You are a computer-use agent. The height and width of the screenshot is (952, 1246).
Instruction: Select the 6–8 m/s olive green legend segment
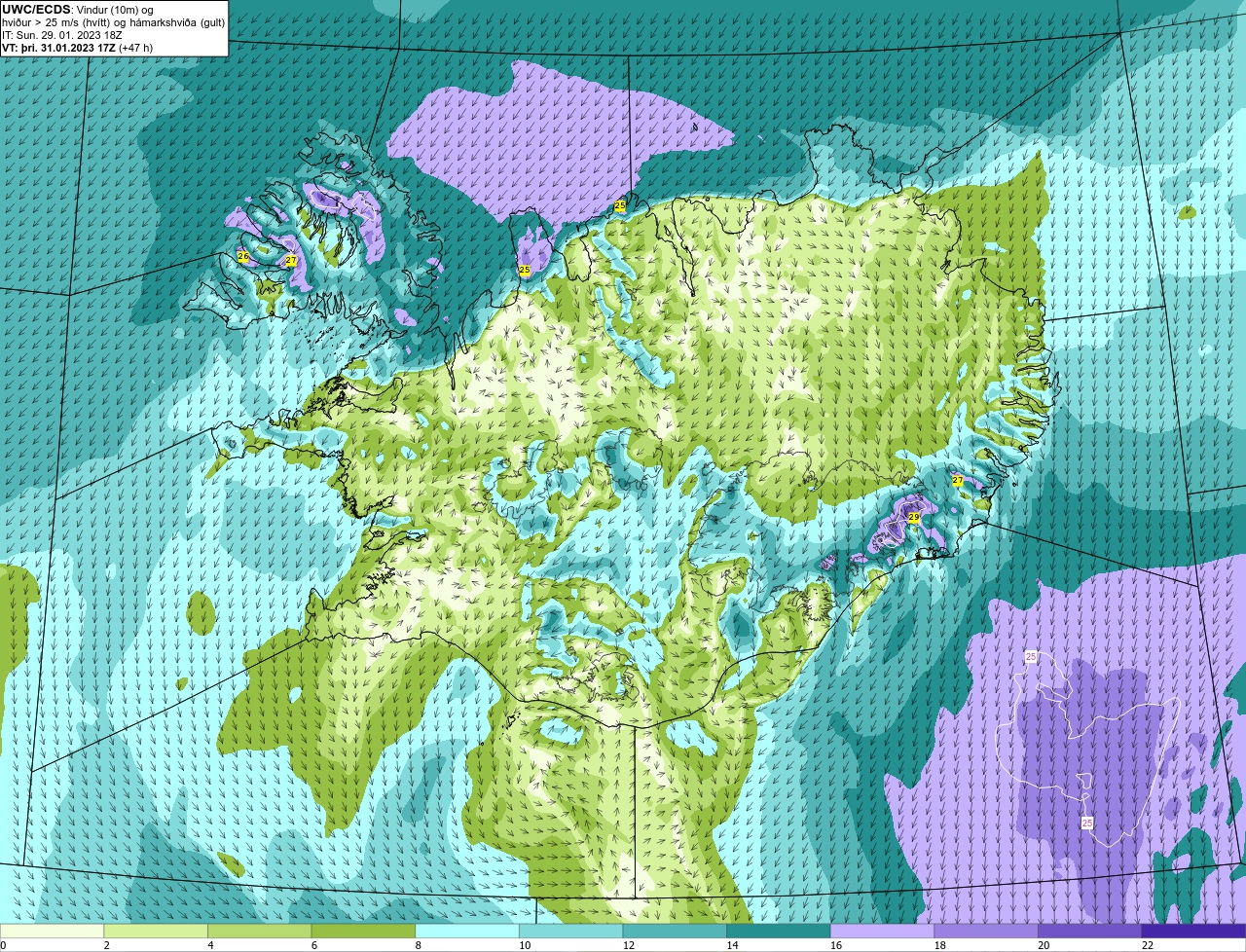[363, 931]
